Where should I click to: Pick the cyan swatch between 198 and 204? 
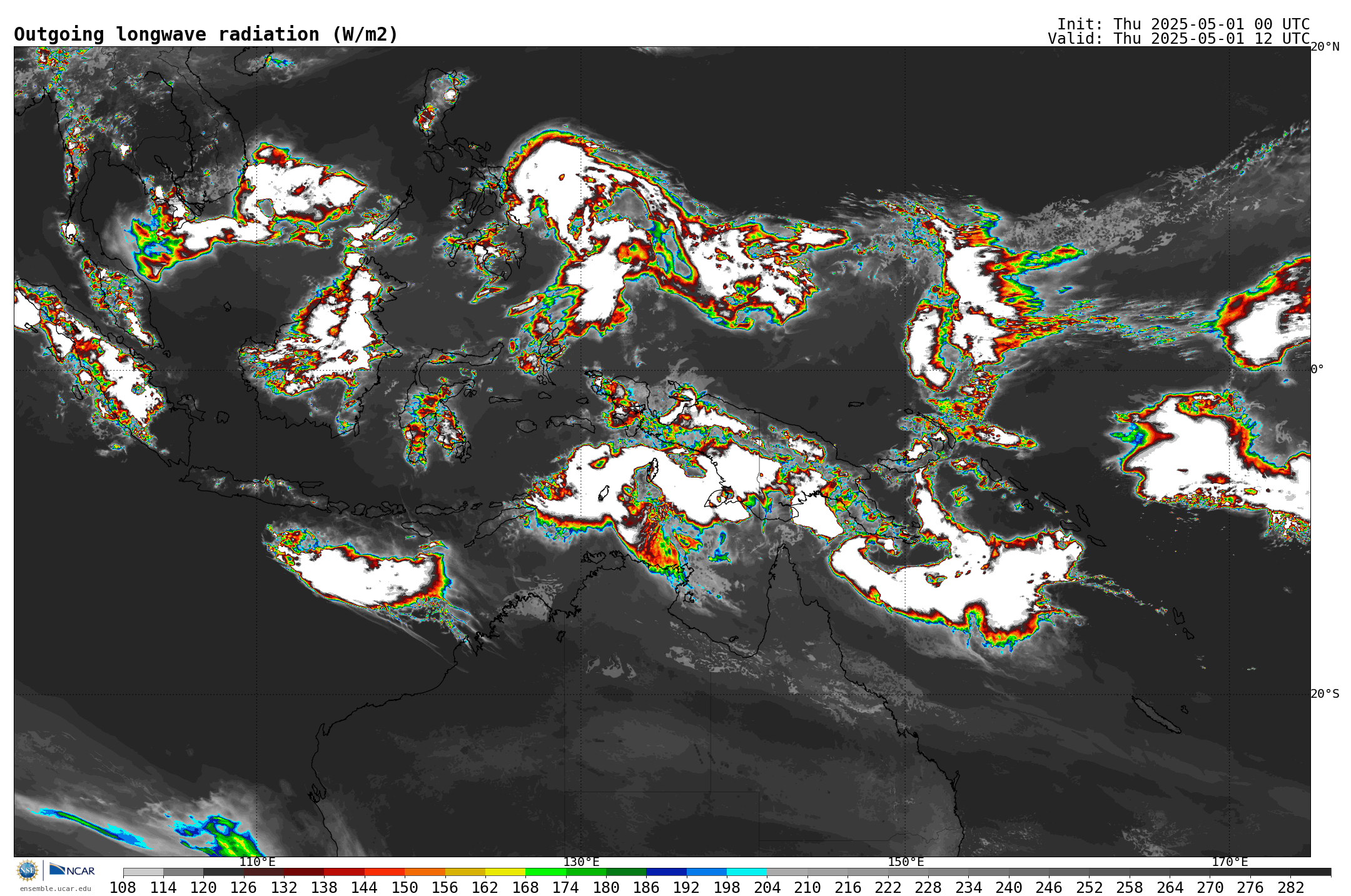tap(747, 872)
